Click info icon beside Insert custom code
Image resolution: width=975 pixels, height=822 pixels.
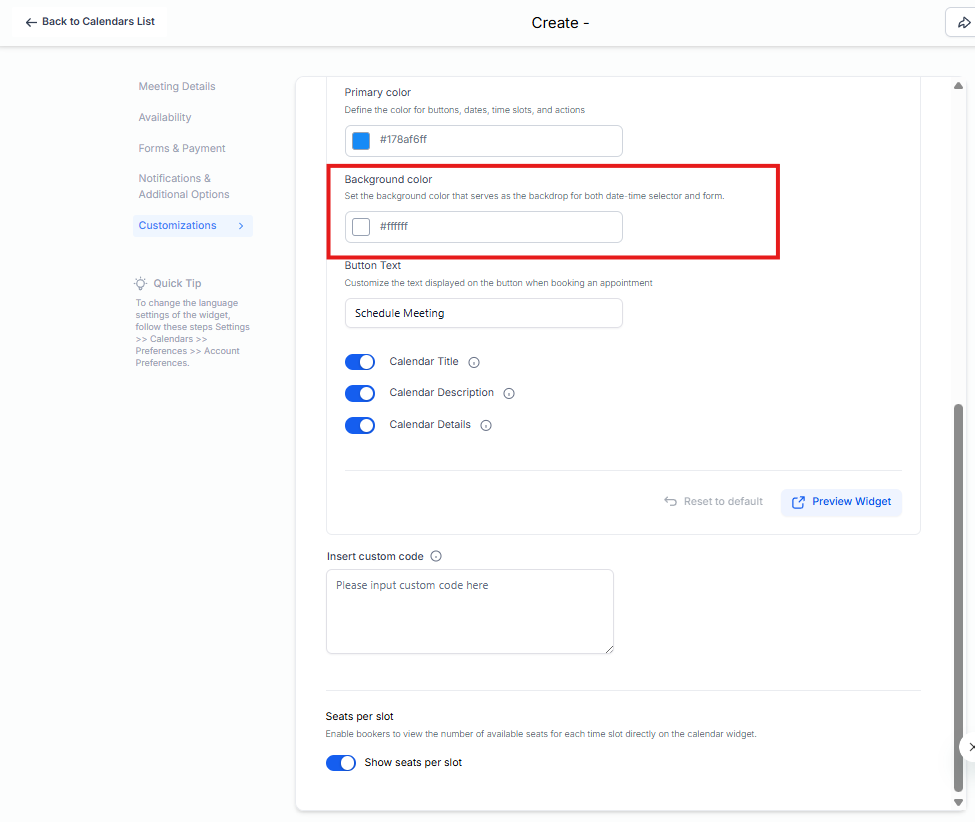(436, 557)
